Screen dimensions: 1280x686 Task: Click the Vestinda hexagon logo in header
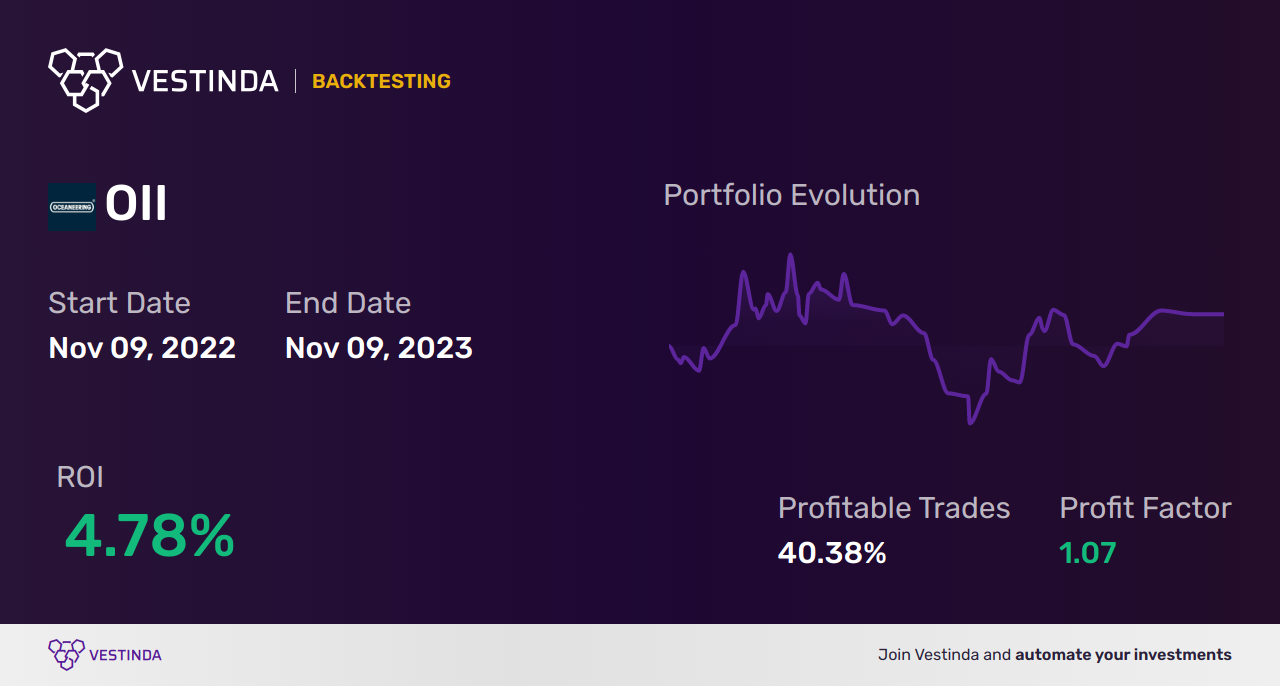point(85,79)
